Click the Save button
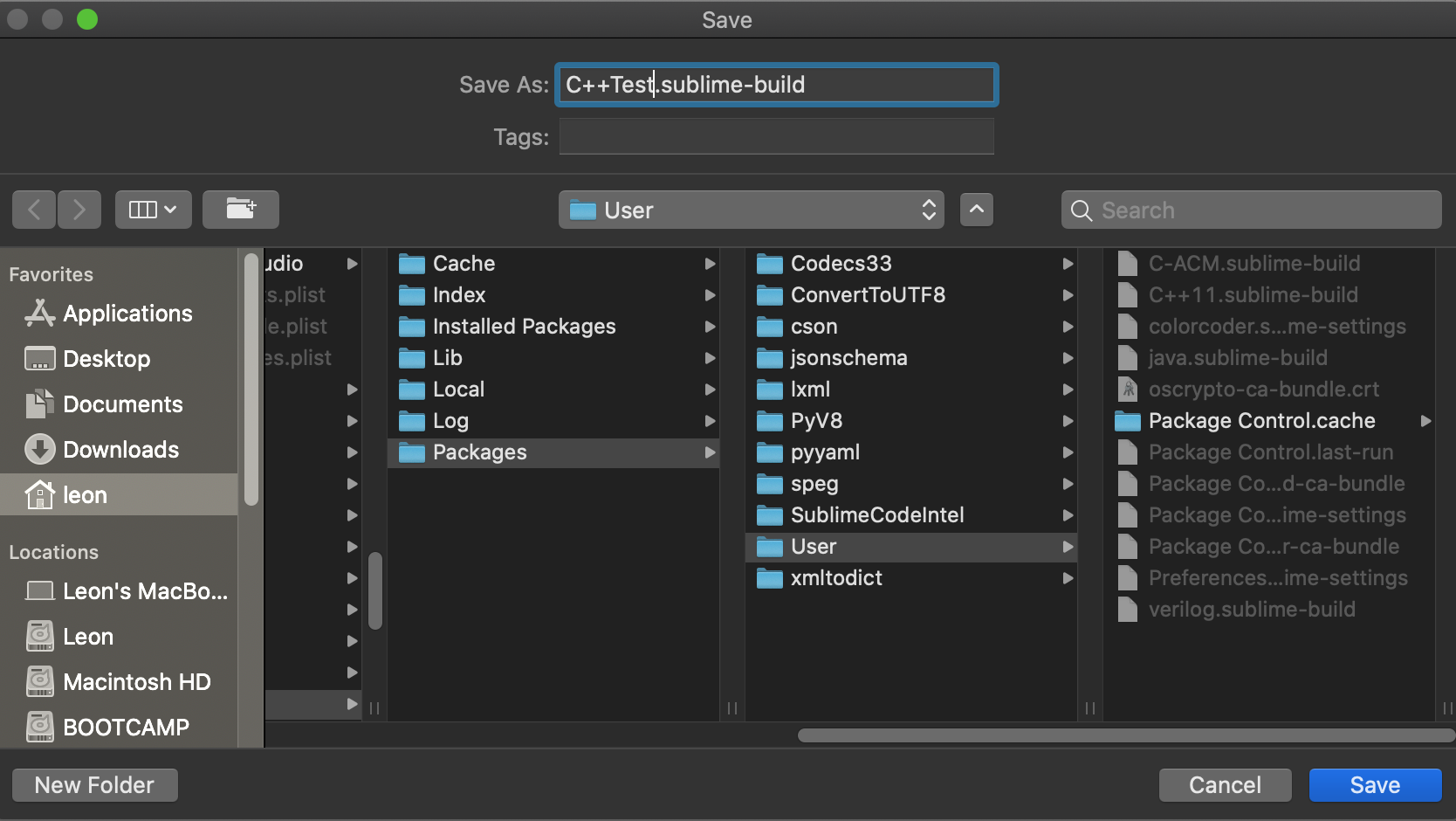The height and width of the screenshot is (821, 1456). 1374,784
